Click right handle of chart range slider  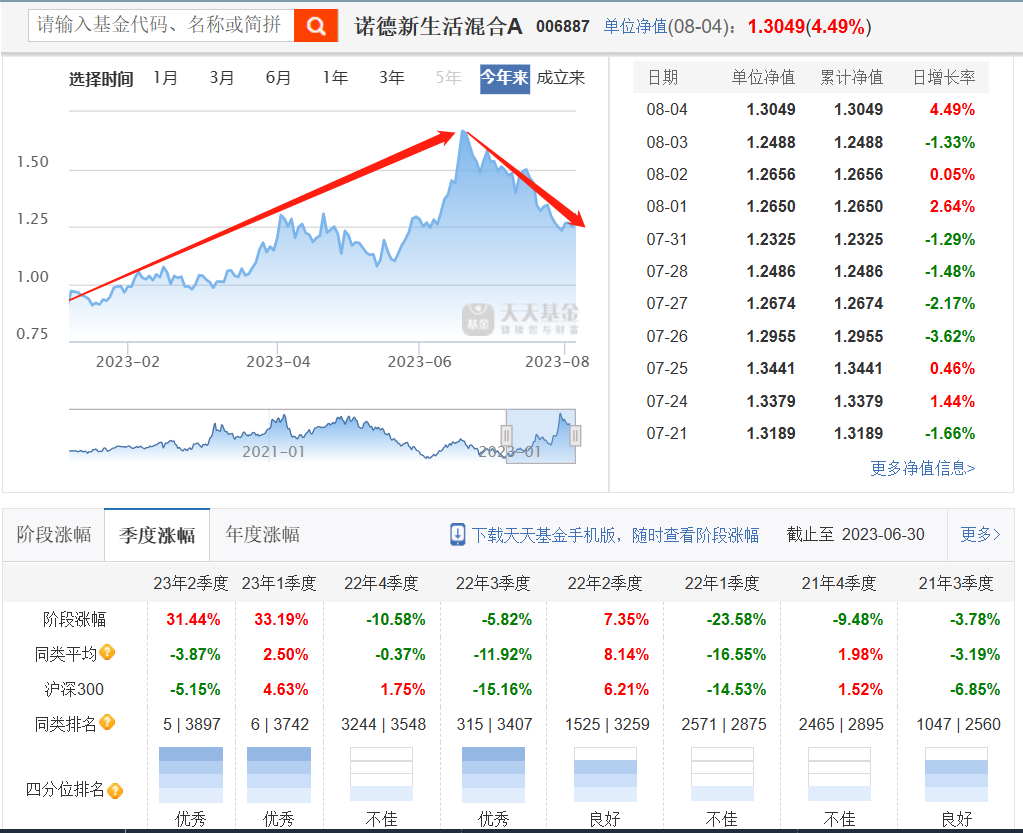coord(575,435)
